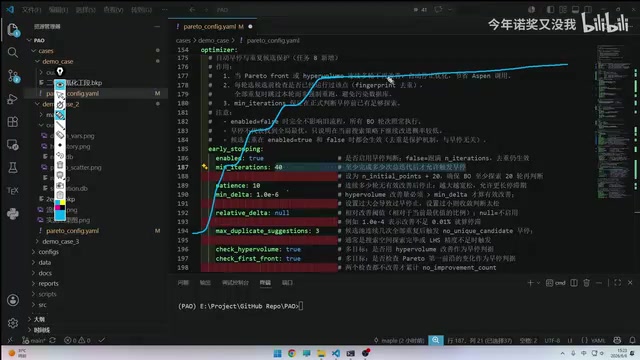The width and height of the screenshot is (640, 360).
Task: Kill the terminal with trash icon
Action: pos(587,282)
